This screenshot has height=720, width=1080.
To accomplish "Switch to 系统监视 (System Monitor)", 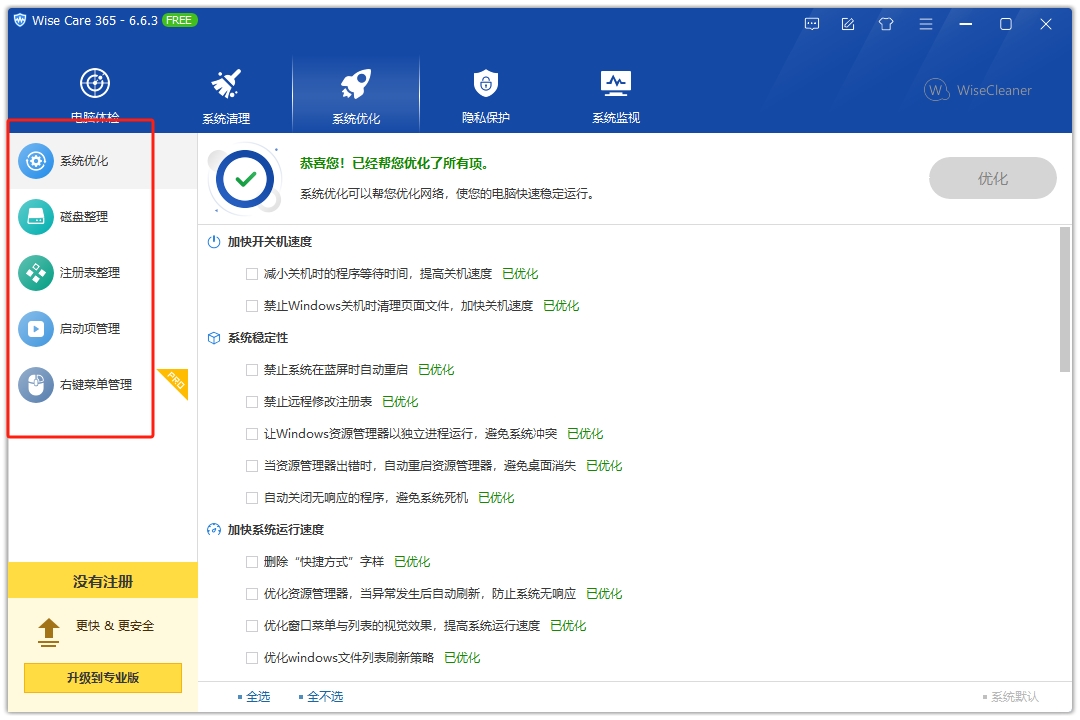I will tap(614, 90).
